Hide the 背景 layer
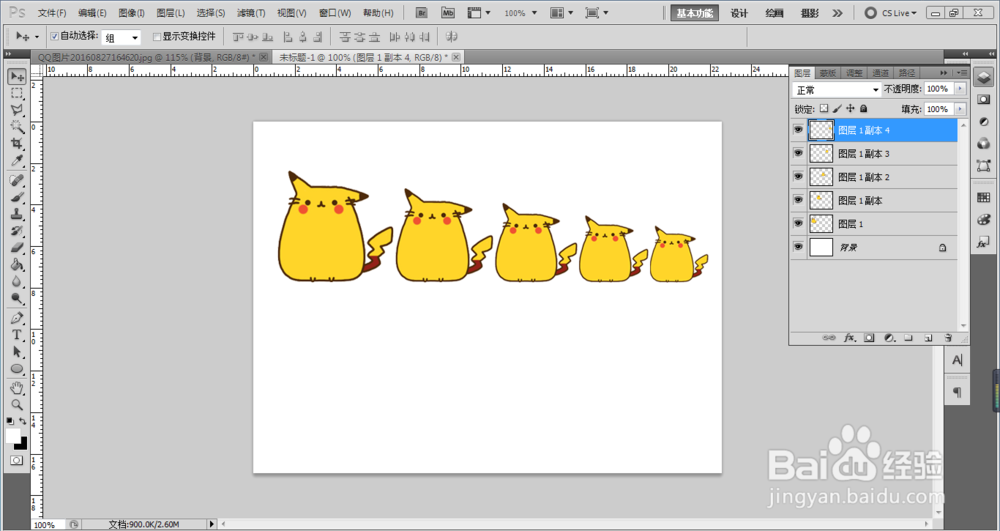 [798, 247]
